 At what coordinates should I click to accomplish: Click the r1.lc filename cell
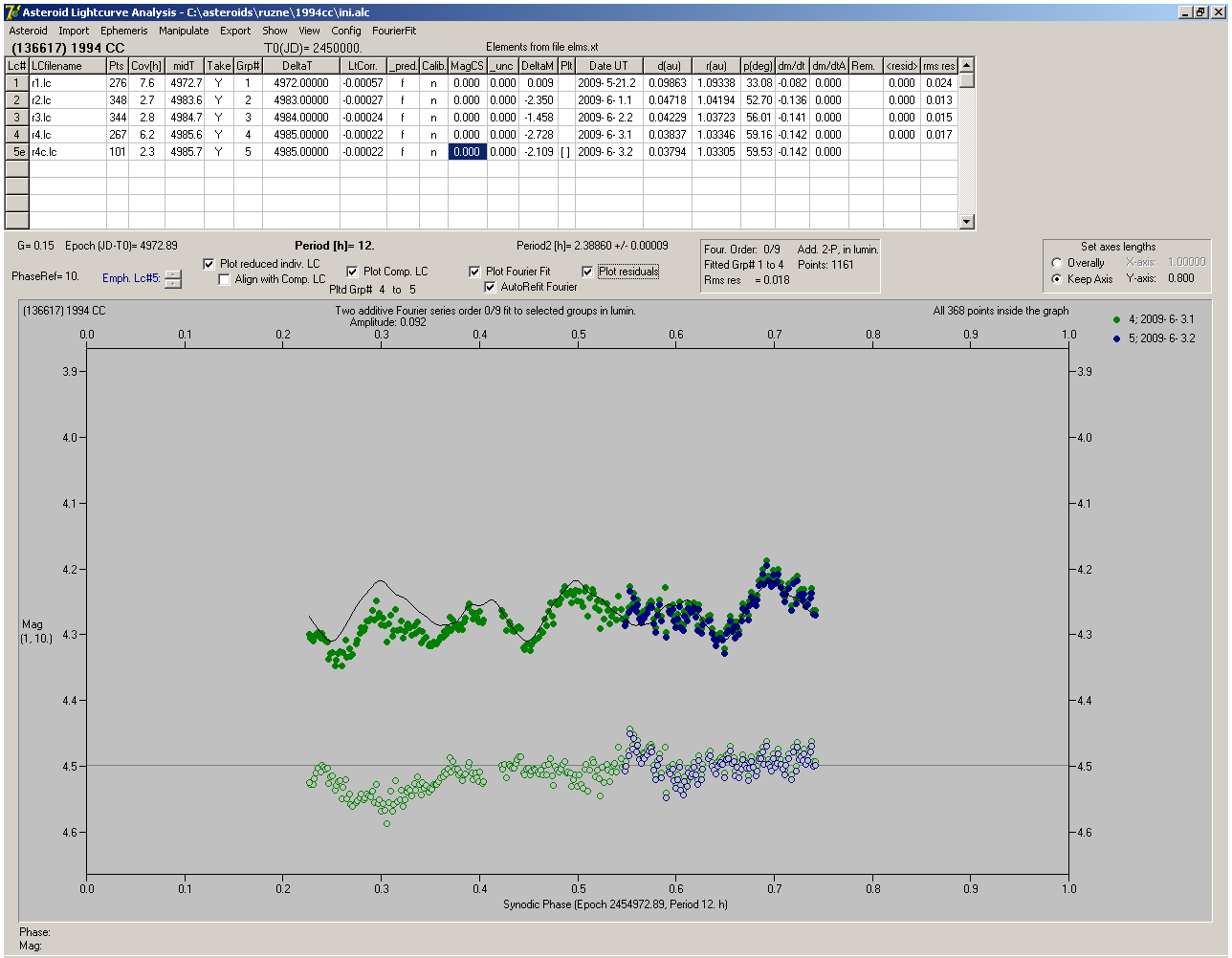pos(67,83)
